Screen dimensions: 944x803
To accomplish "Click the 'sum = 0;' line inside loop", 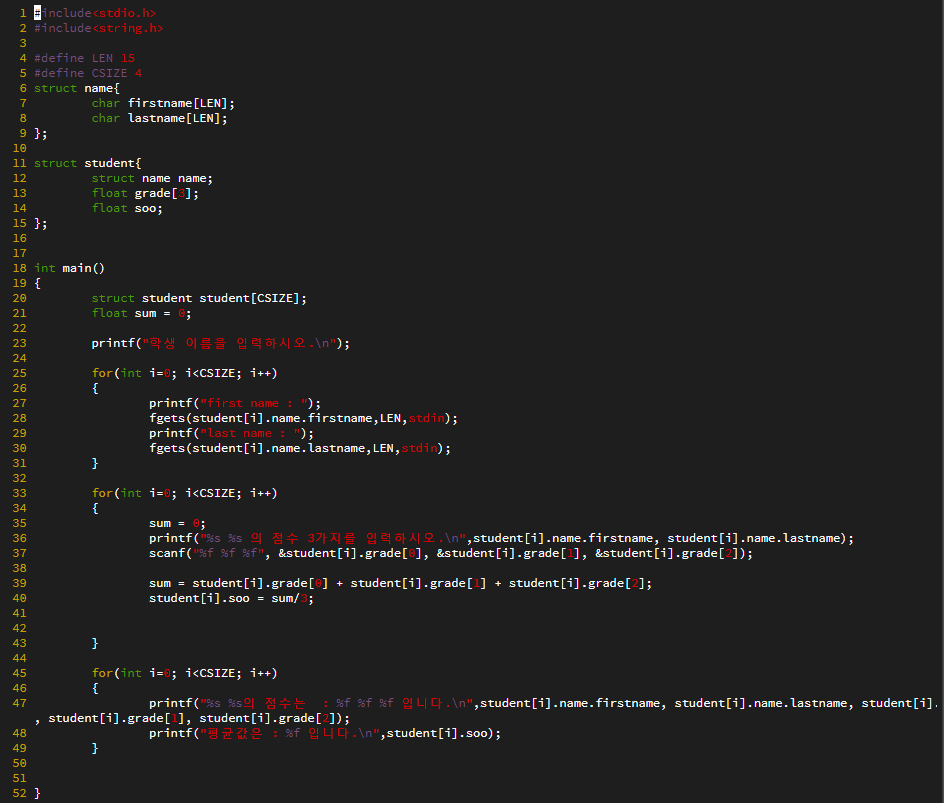I will click(x=178, y=524).
